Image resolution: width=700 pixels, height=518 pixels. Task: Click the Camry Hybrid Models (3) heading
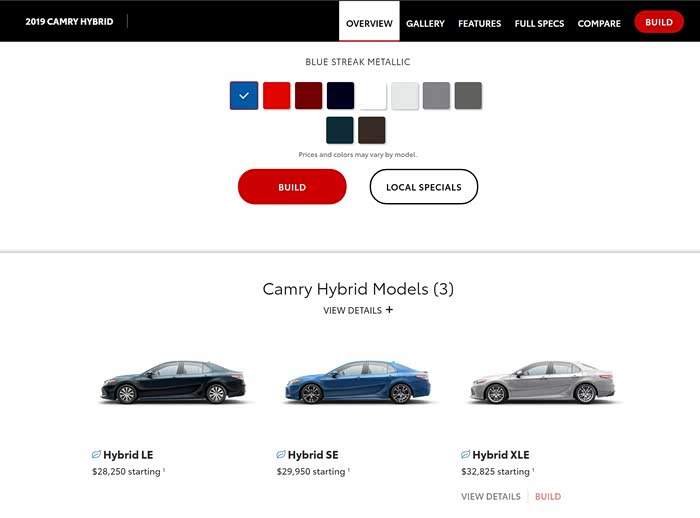(x=358, y=289)
